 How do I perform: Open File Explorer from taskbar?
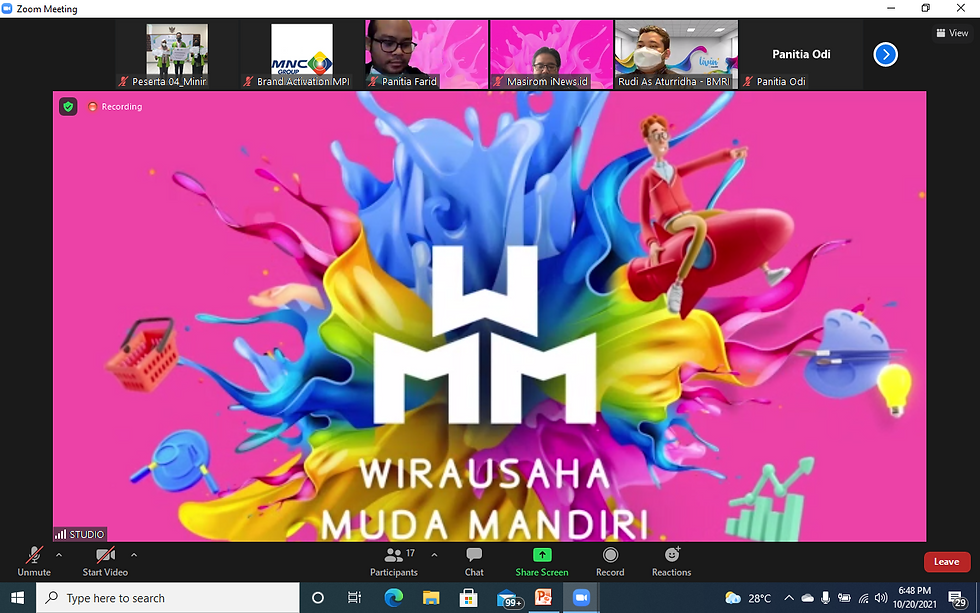[x=431, y=598]
